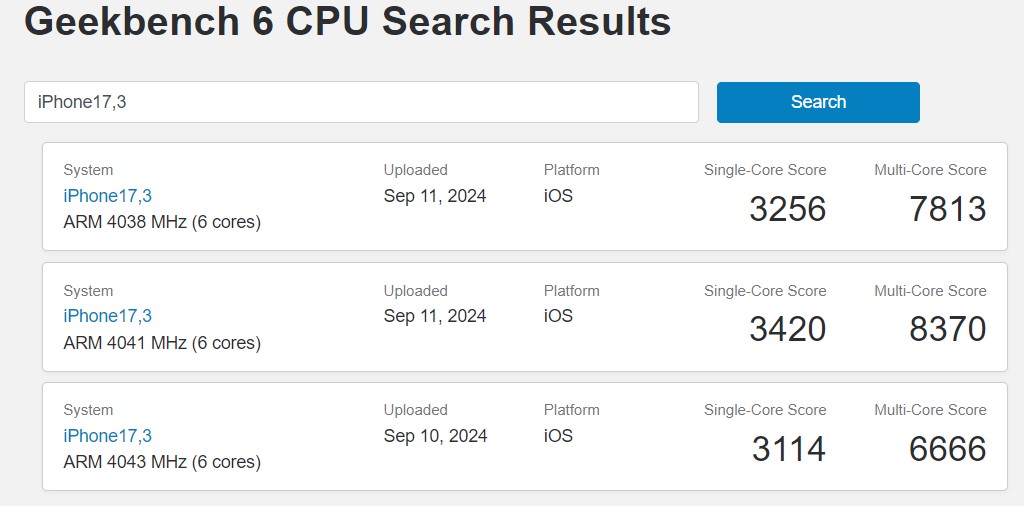Open the iPhone17,3 result with 4041 MHz
Screen dimensions: 1024x506
107,316
